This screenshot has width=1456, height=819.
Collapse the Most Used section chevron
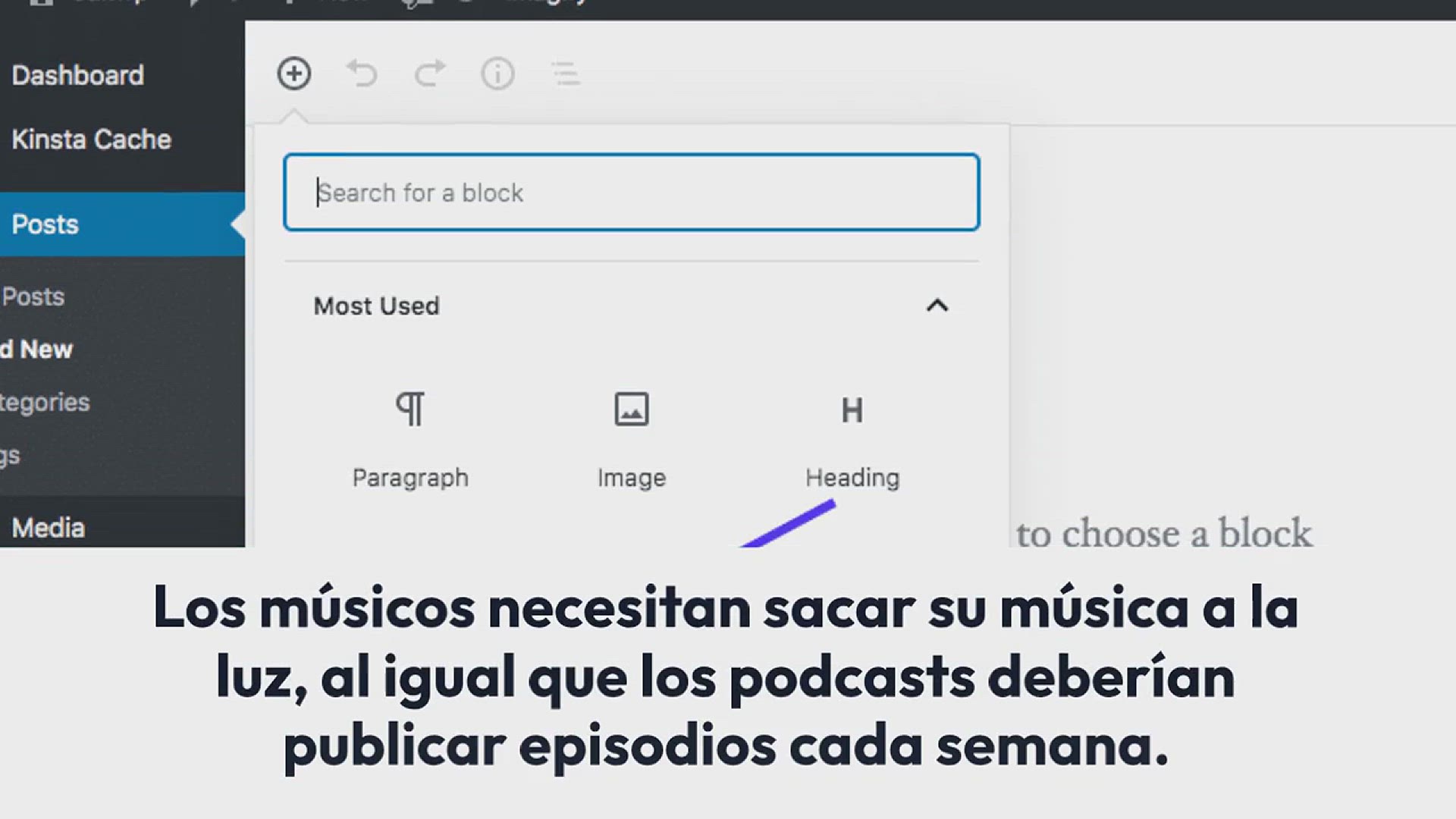point(937,306)
